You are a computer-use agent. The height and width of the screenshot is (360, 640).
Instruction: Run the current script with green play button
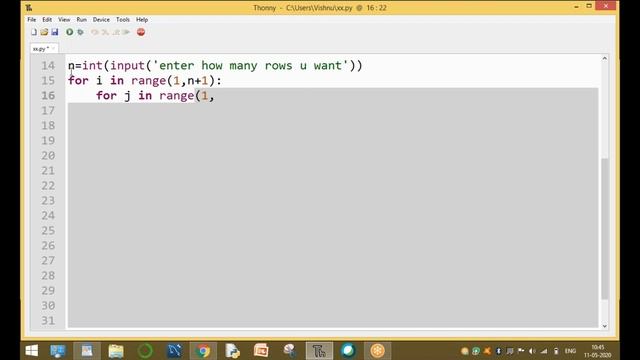70,32
